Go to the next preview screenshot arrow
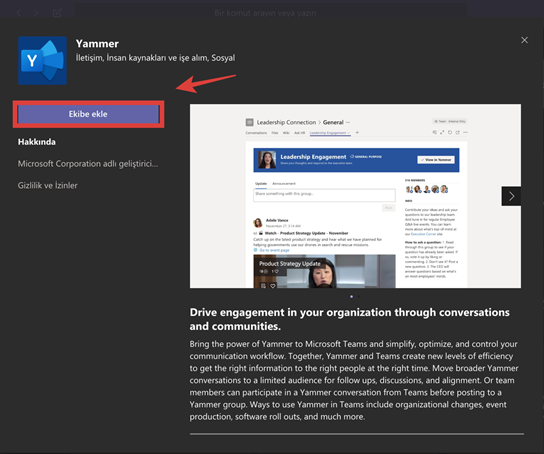This screenshot has height=454, width=544. 511,196
